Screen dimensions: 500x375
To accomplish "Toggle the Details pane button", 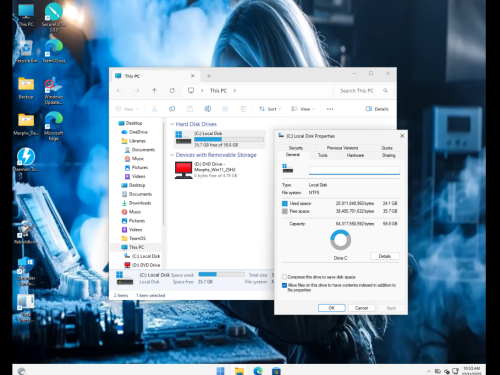I will [x=377, y=109].
